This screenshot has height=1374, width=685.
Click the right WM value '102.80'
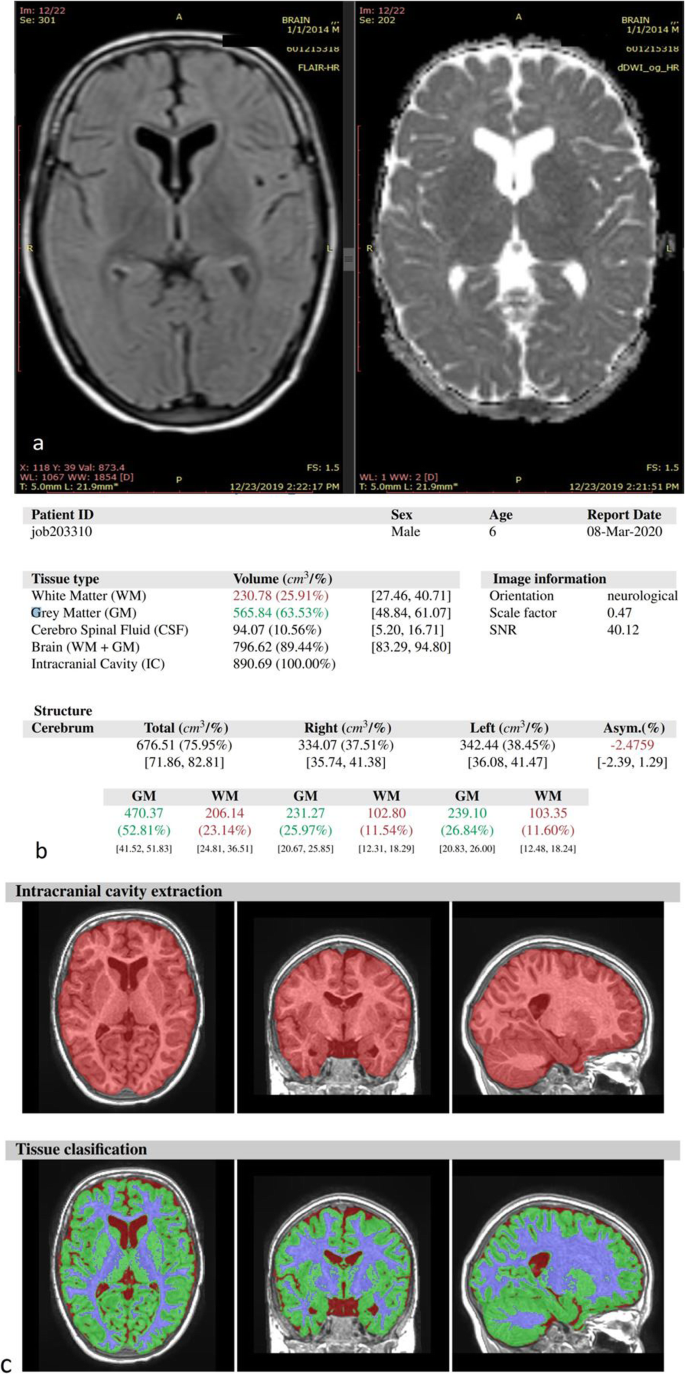(x=385, y=813)
